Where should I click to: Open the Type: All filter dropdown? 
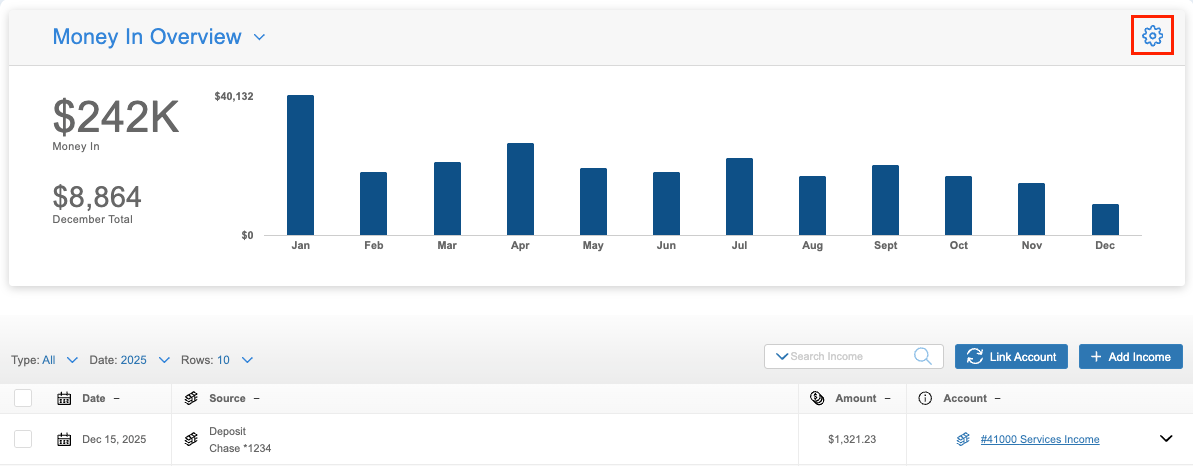click(x=71, y=360)
